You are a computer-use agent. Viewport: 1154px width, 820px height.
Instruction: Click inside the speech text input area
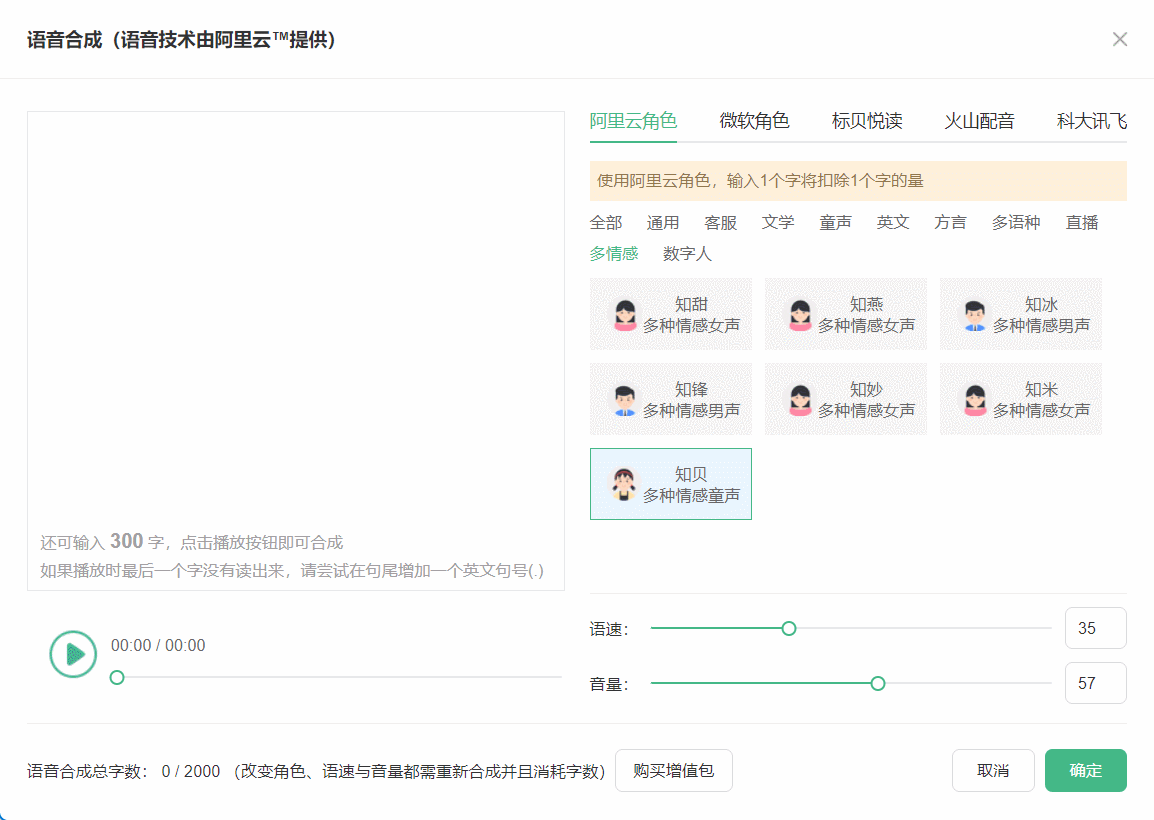pyautogui.click(x=296, y=350)
